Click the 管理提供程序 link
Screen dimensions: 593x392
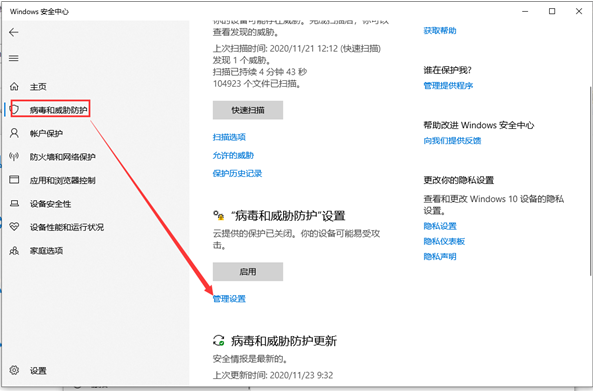coord(448,85)
